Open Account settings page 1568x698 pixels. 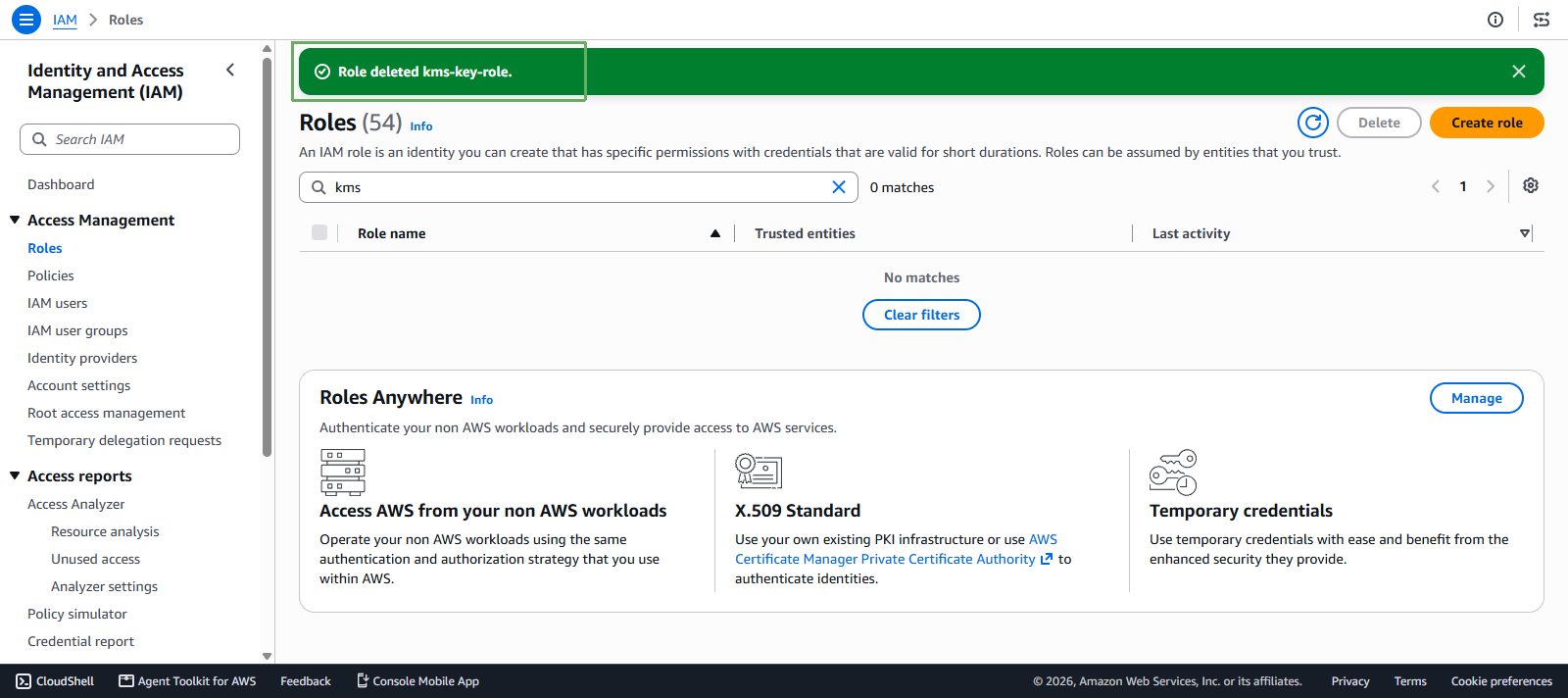coord(79,385)
